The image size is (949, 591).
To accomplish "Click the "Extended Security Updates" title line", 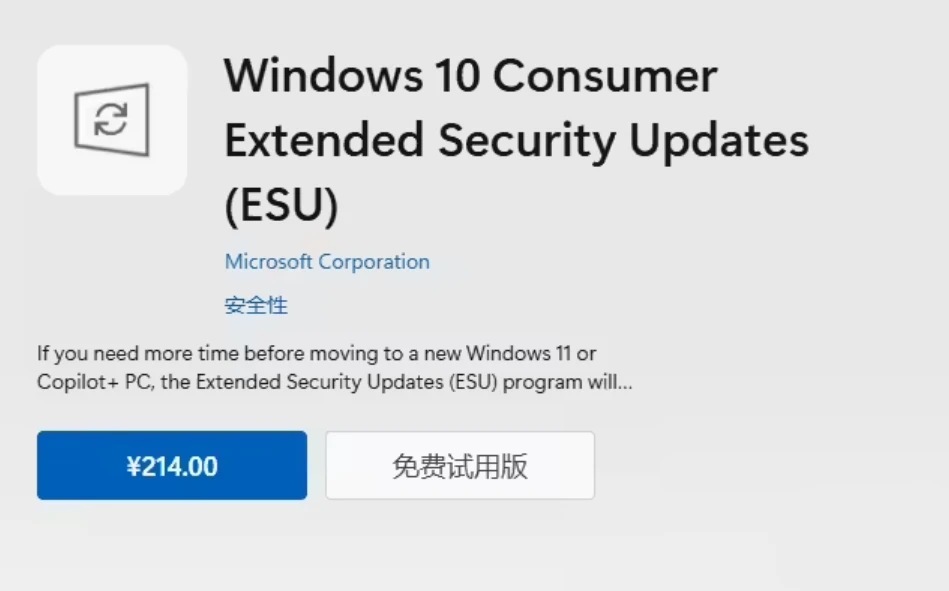I will click(x=516, y=141).
